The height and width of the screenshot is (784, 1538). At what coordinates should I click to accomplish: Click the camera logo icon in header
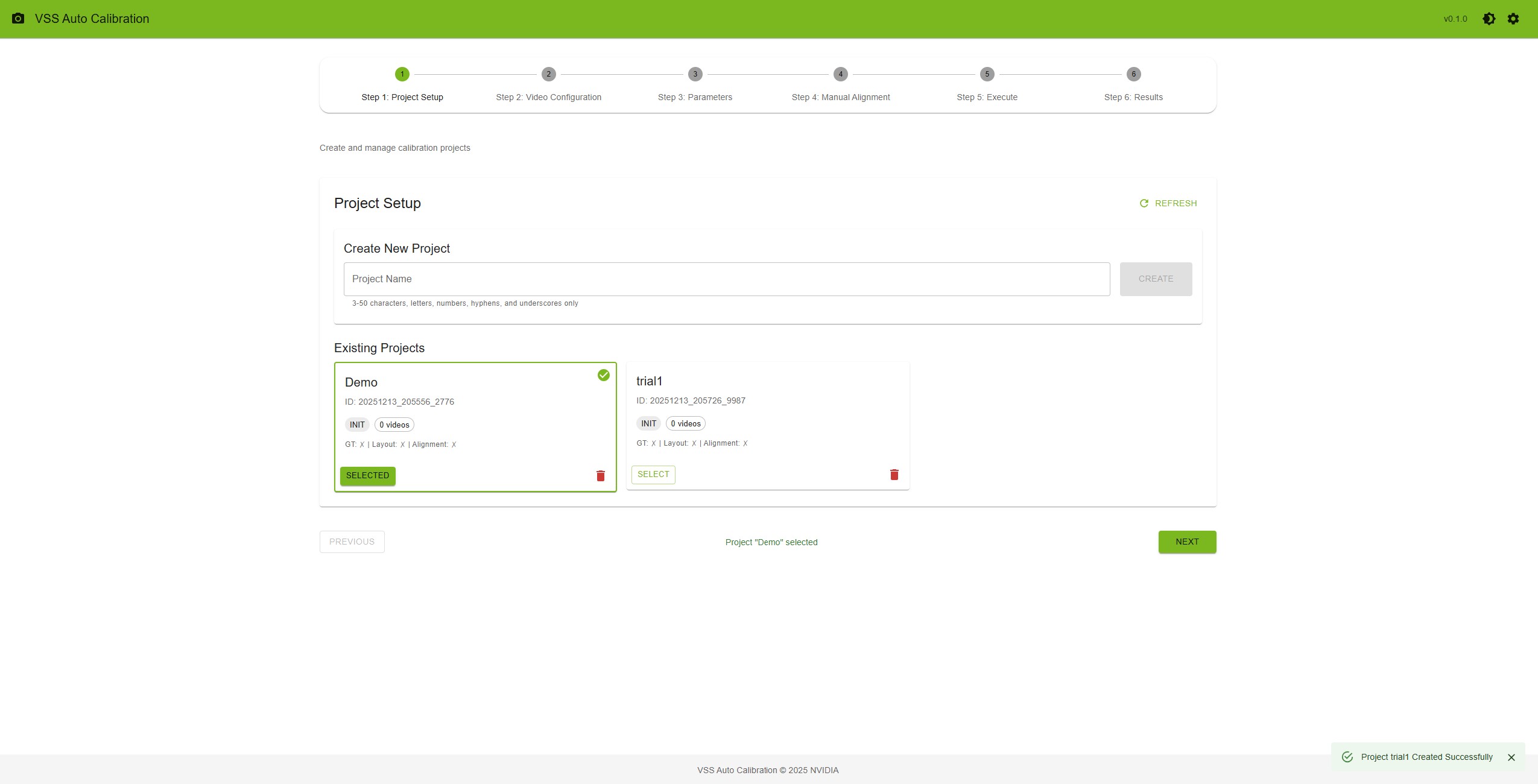[x=18, y=19]
